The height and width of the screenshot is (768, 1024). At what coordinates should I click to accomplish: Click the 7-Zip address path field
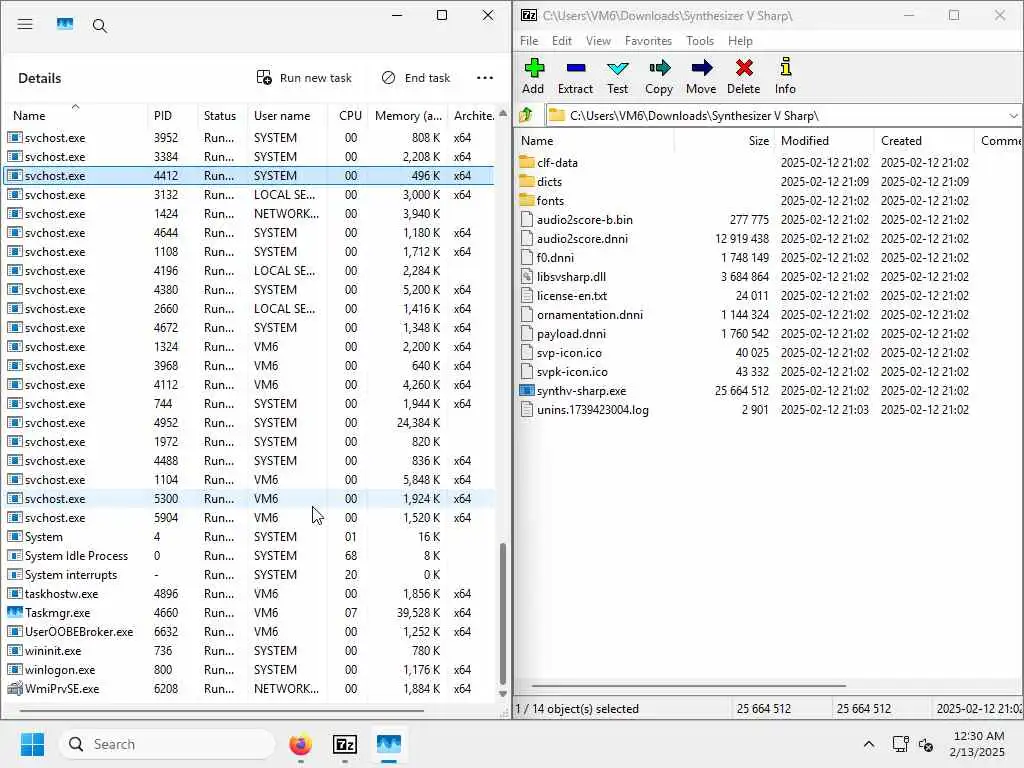(x=777, y=116)
